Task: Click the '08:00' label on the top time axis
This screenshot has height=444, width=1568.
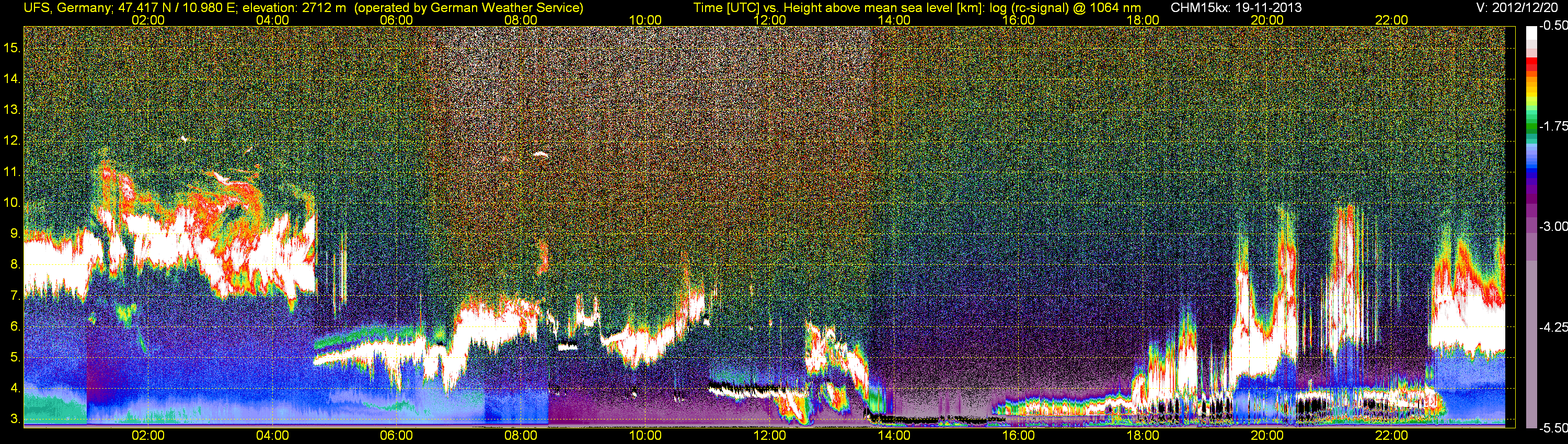Action: [x=521, y=20]
